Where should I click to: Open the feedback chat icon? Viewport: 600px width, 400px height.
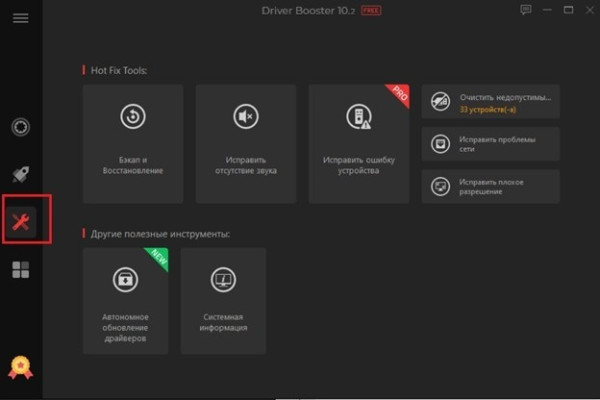pos(526,10)
